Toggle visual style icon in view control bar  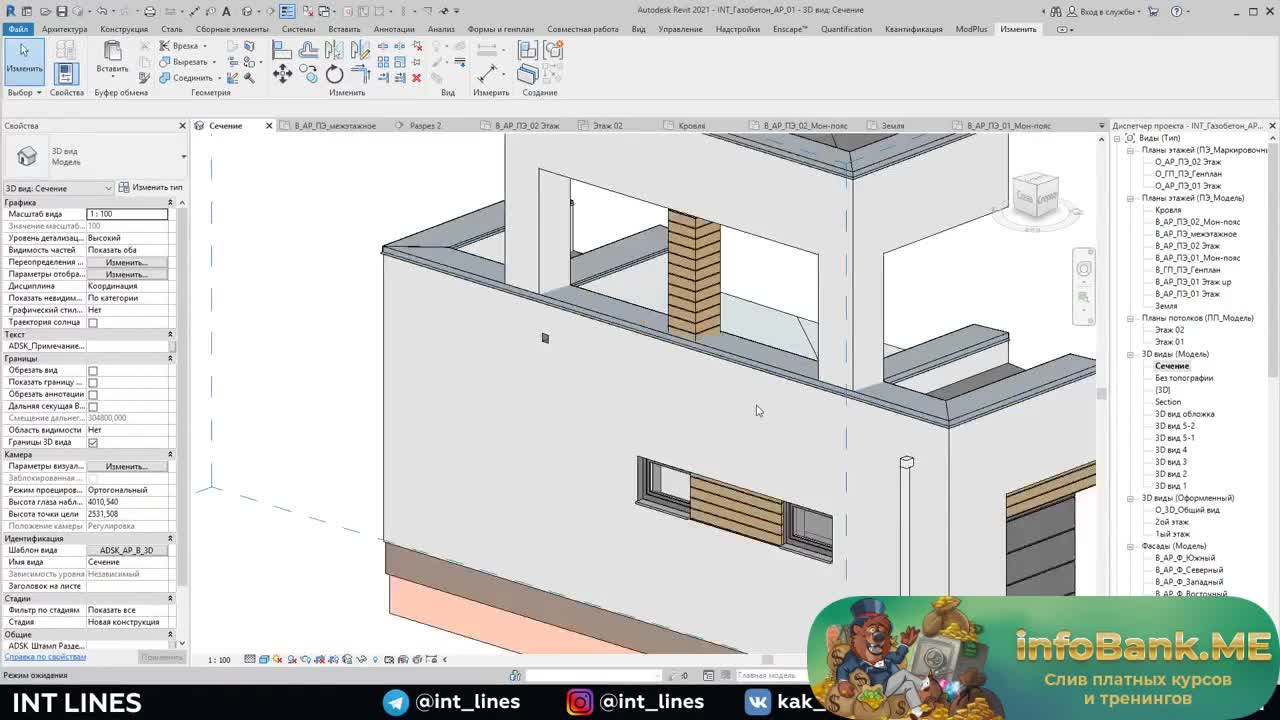[x=264, y=660]
